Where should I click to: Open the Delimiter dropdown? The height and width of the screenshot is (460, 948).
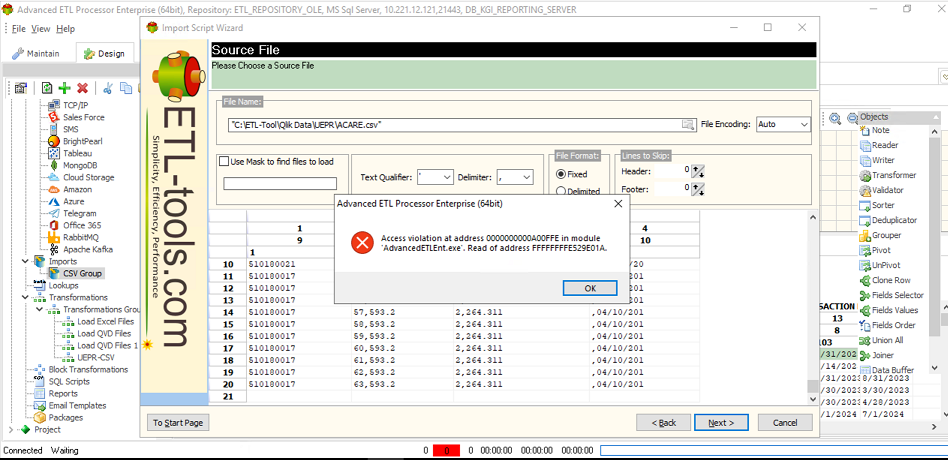(527, 177)
